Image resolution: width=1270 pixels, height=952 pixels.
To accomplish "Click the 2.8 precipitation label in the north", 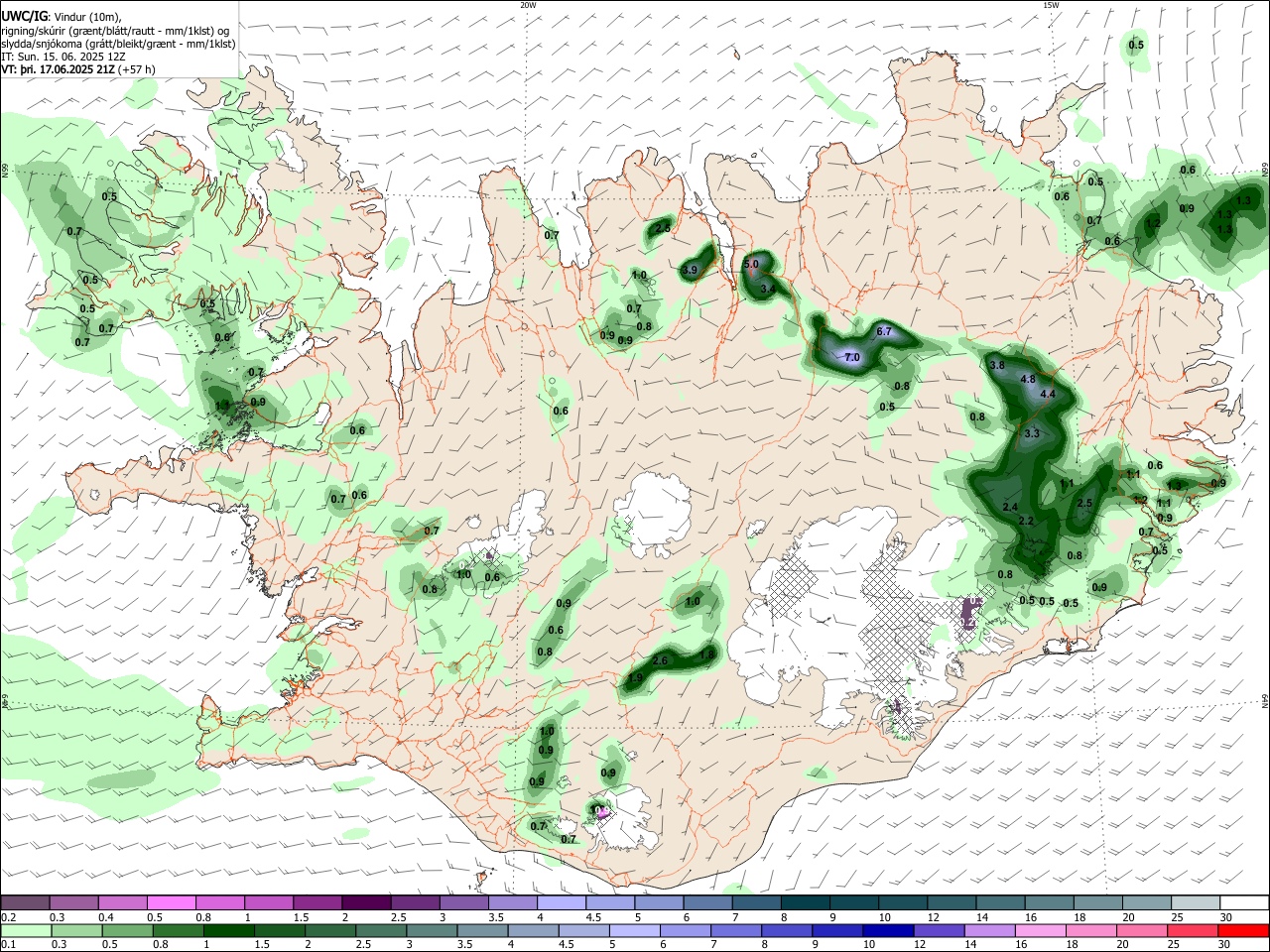I will click(x=663, y=229).
